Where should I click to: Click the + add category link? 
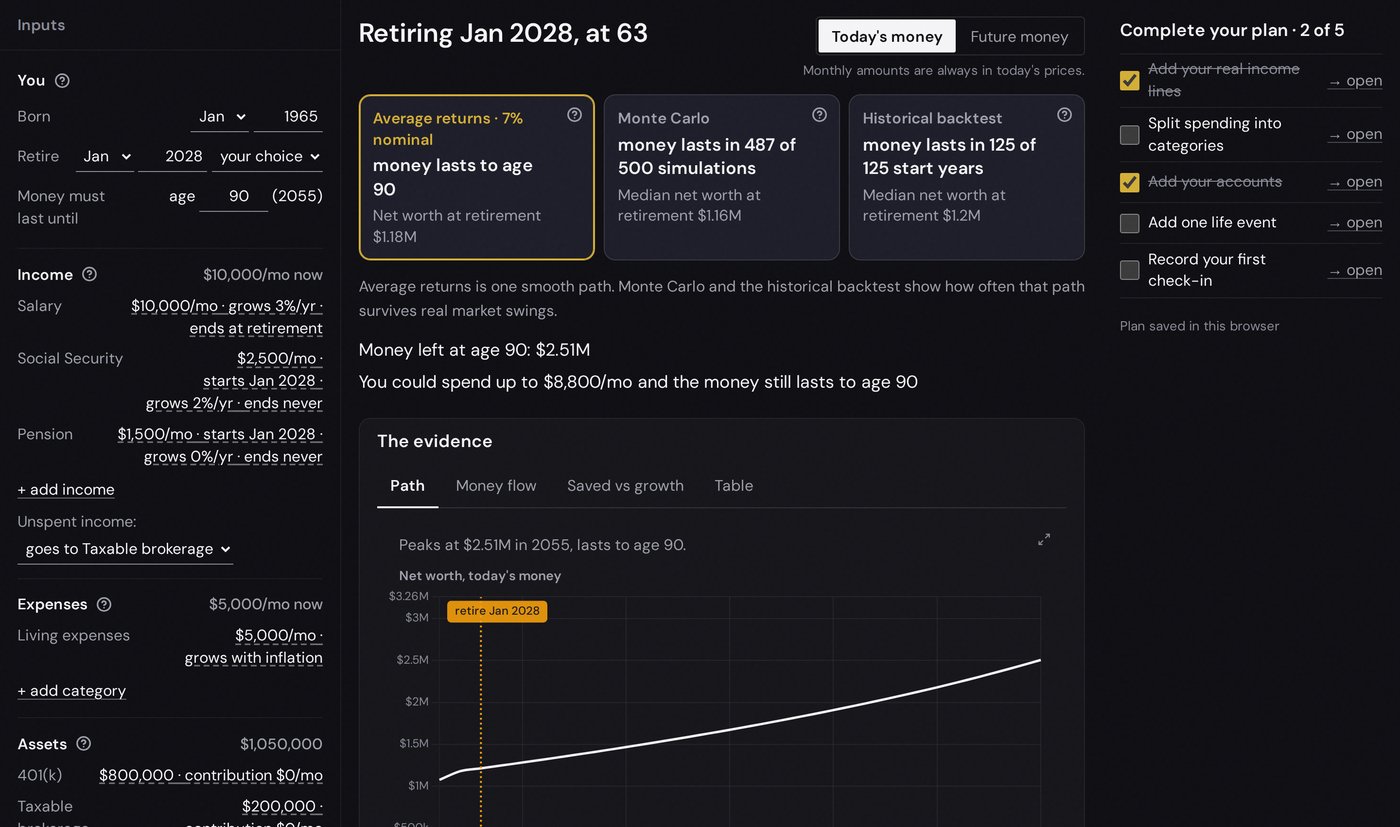(x=72, y=691)
